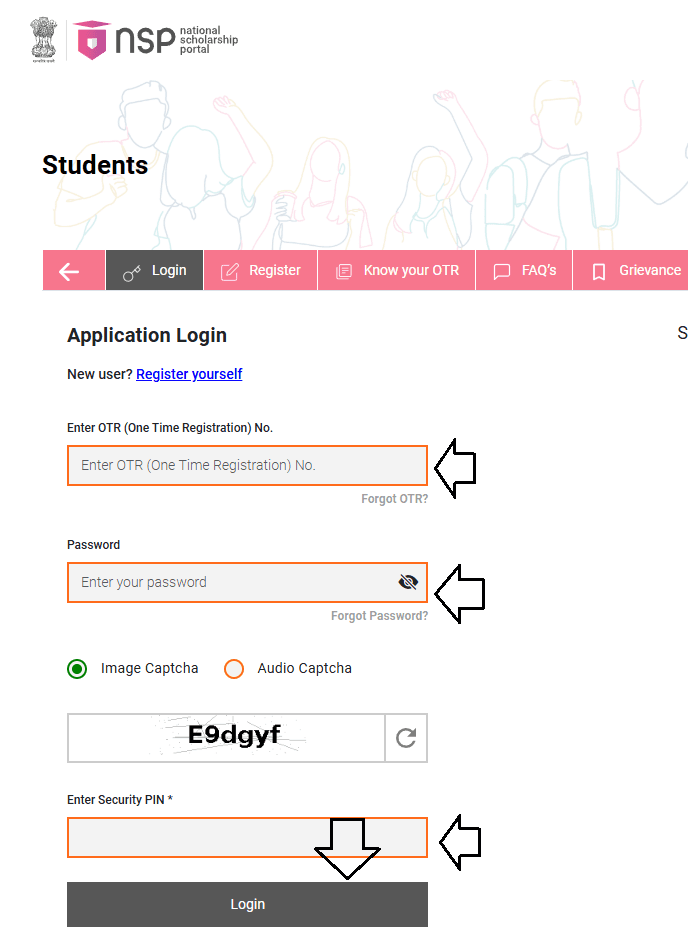Image resolution: width=688 pixels, height=939 pixels.
Task: Click the Forgot OTR link
Action: coord(394,498)
